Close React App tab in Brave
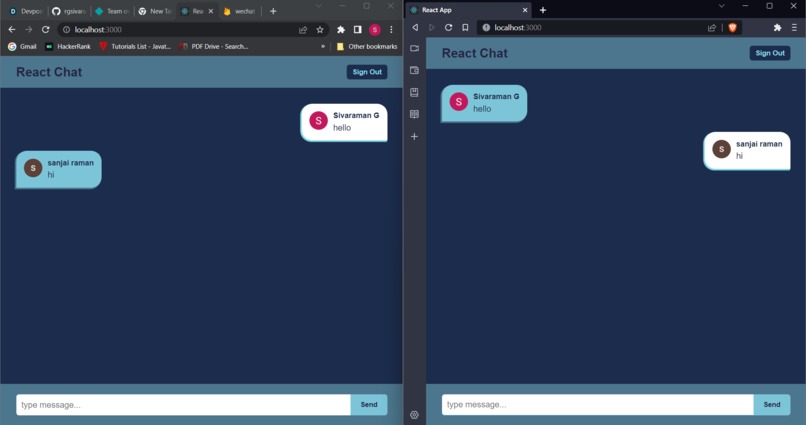The image size is (806, 425). pos(525,10)
